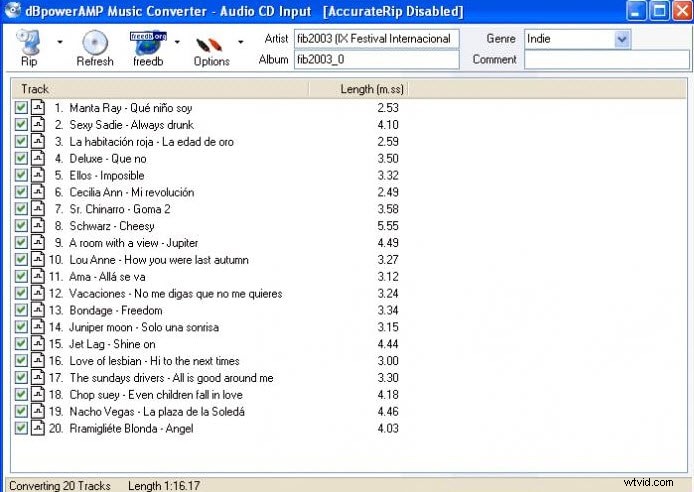Select track 'Love of lesbian - Hi to the next times'
The image size is (694, 492).
154,361
